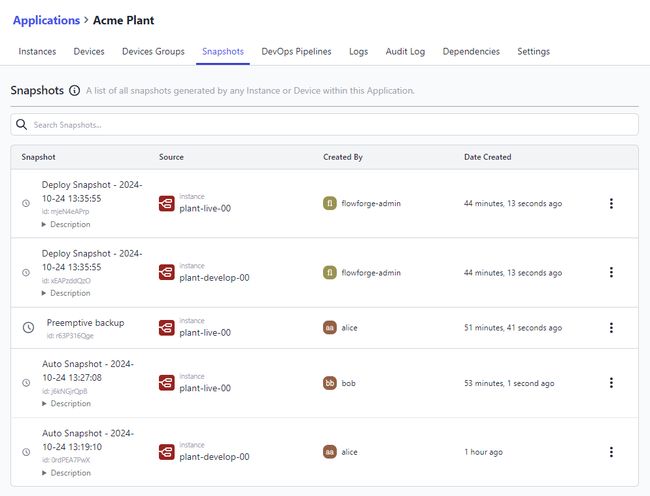The height and width of the screenshot is (496, 650).
Task: Click clock icon on Auto Snapshot 13:19:10 row
Action: pyautogui.click(x=26, y=452)
